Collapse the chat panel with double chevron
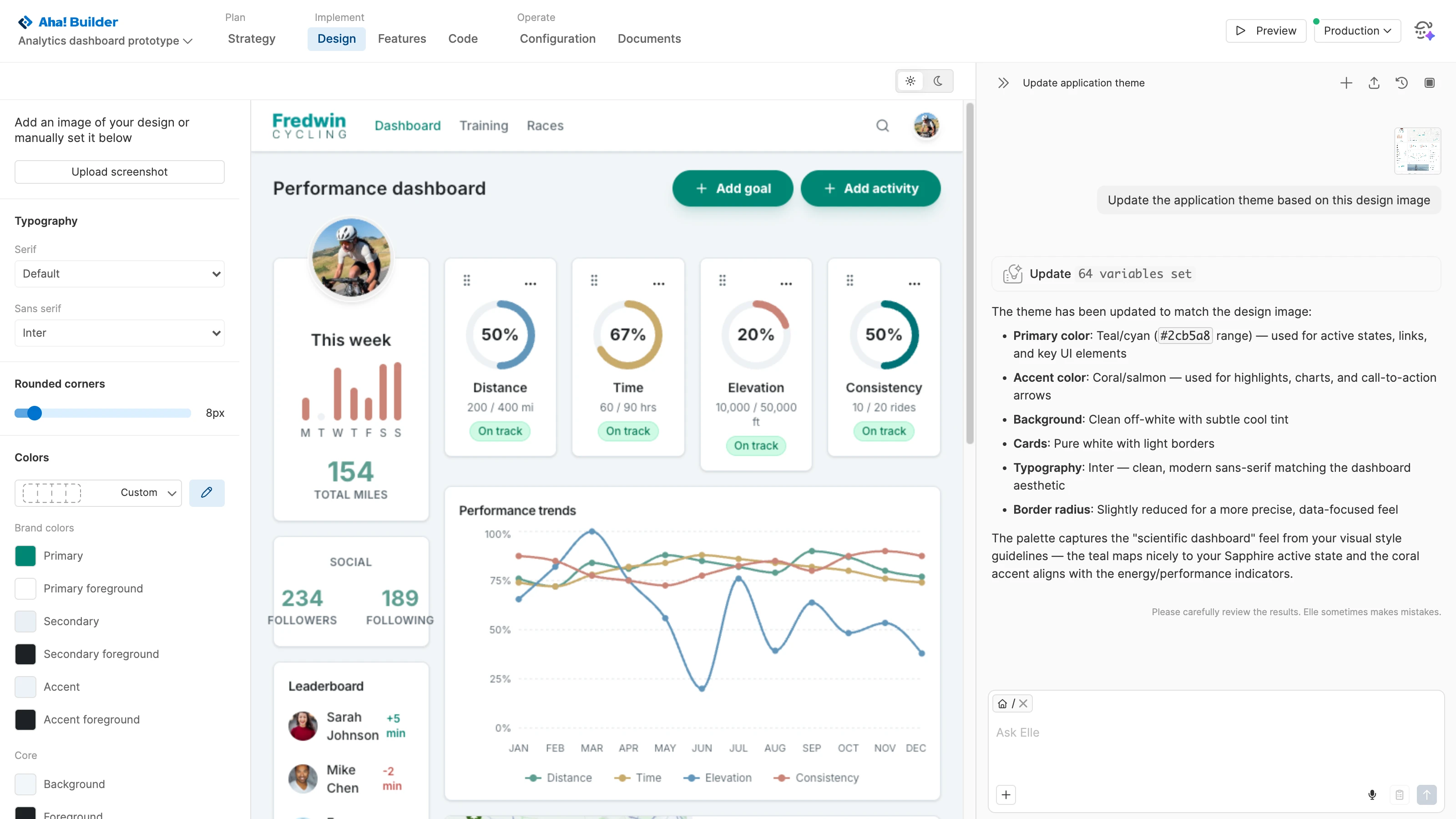 pos(1003,83)
